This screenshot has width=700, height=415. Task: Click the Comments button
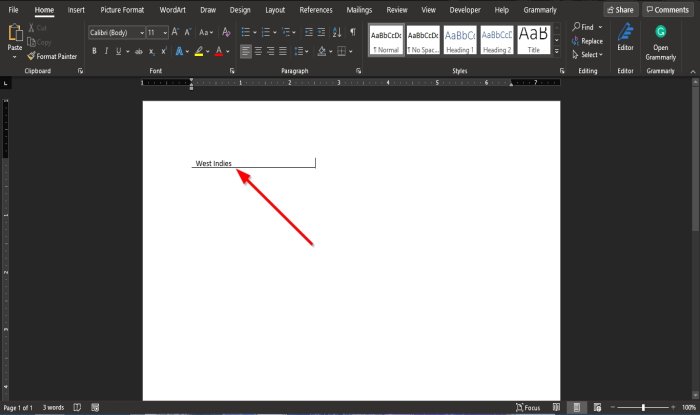[667, 9]
